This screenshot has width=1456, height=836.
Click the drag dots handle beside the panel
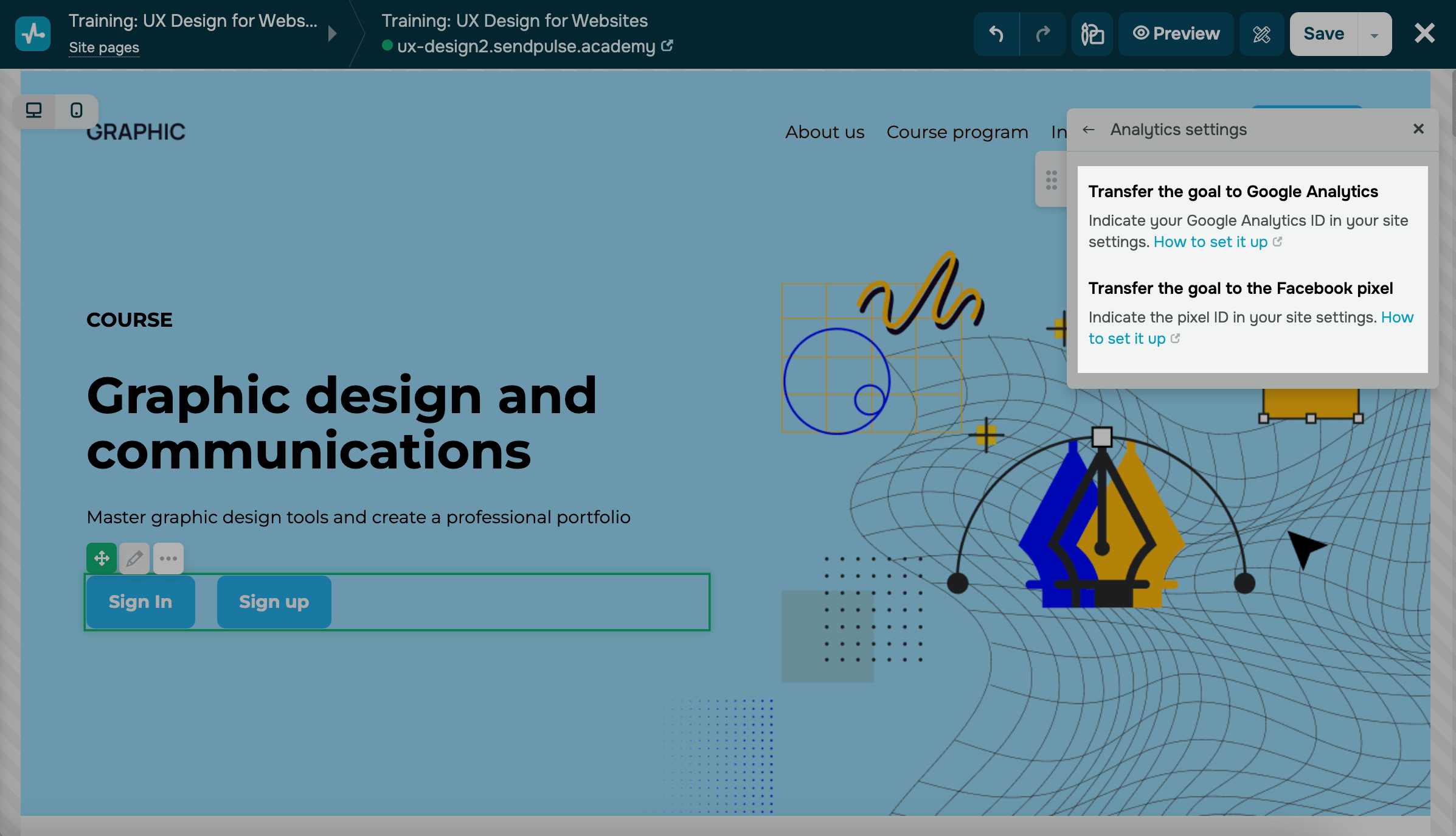[x=1052, y=180]
